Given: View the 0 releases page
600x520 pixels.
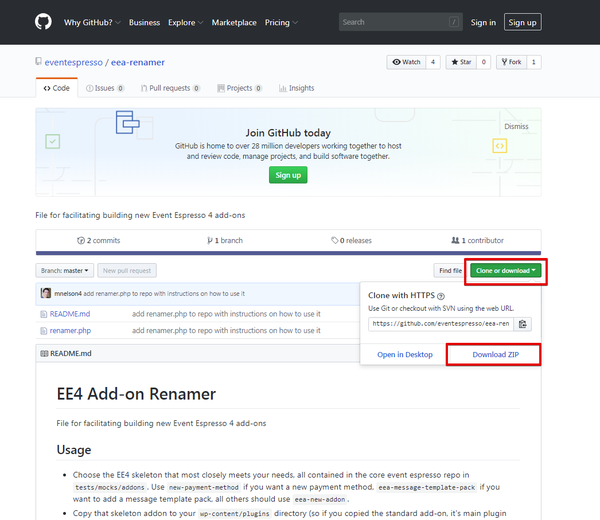Looking at the screenshot, I should pos(351,240).
